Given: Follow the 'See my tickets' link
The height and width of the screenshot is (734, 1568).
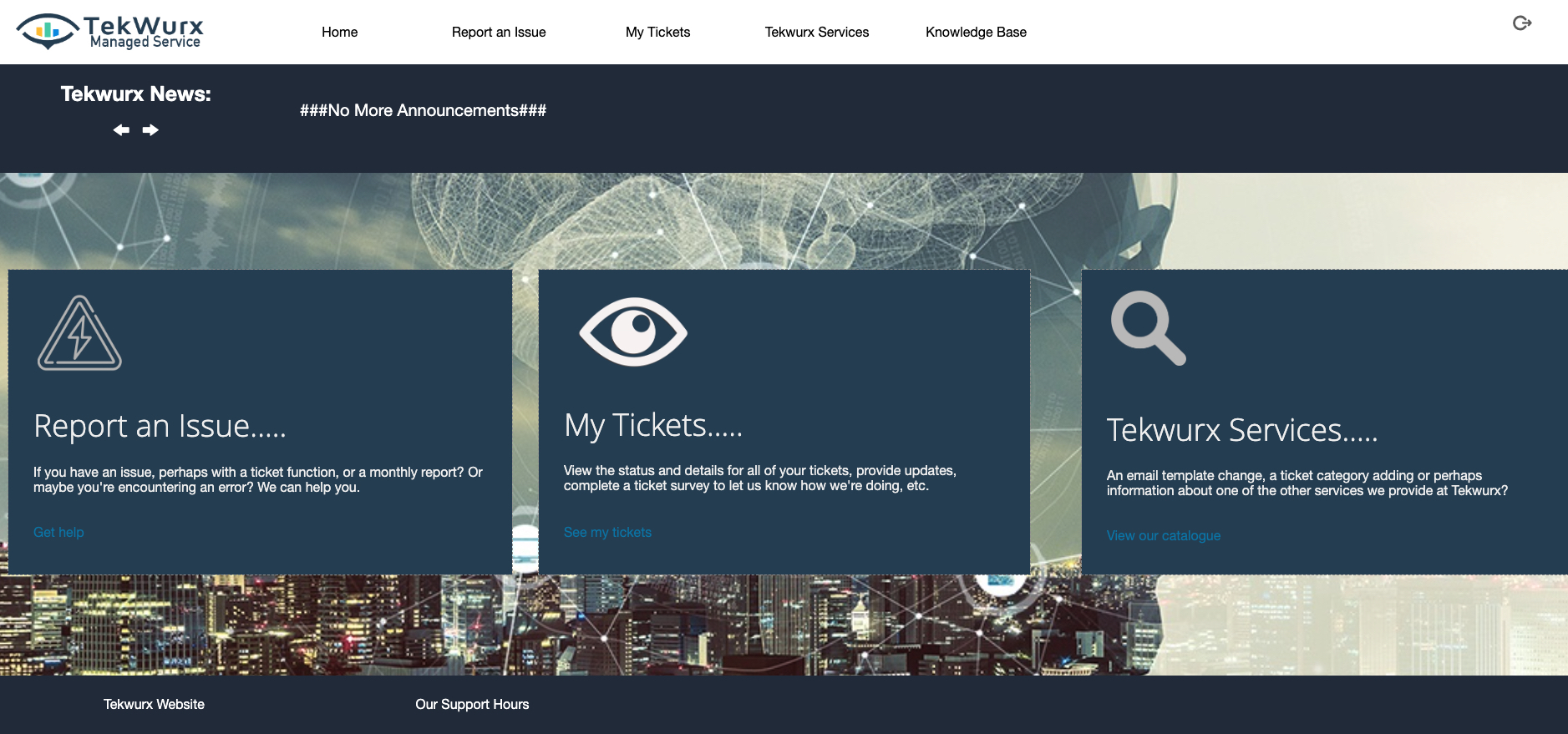Looking at the screenshot, I should [607, 532].
